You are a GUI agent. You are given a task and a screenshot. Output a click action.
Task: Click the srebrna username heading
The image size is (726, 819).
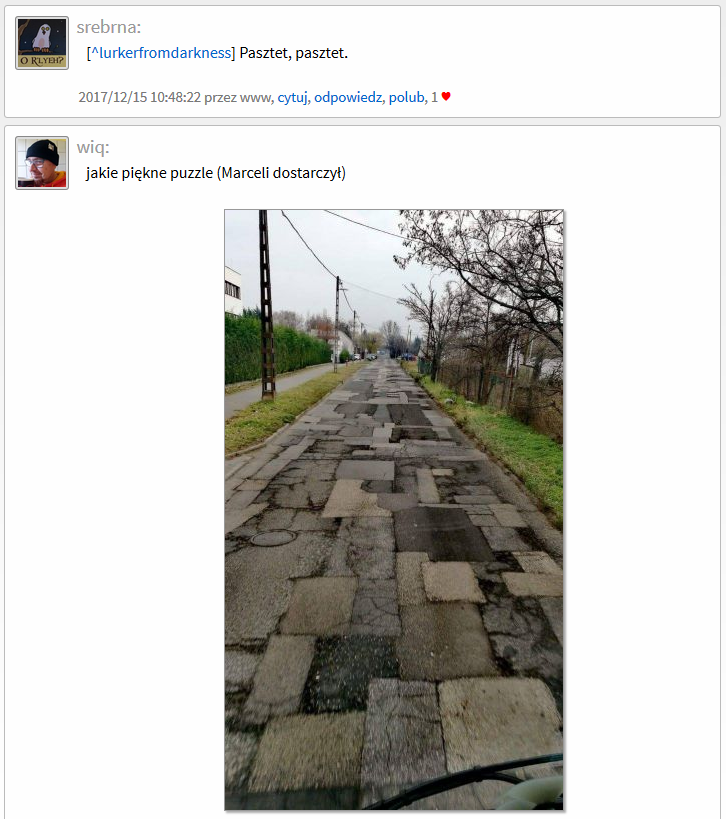(109, 27)
